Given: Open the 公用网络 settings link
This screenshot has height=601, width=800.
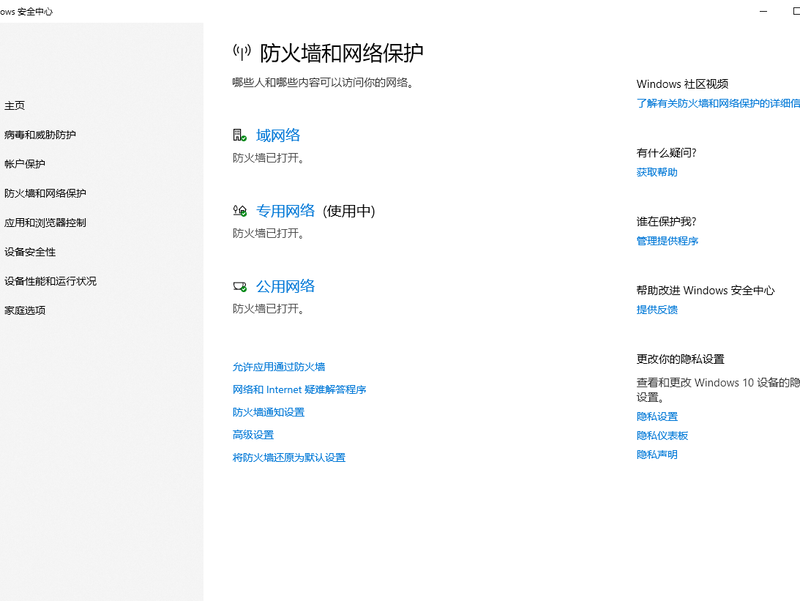Looking at the screenshot, I should [285, 286].
